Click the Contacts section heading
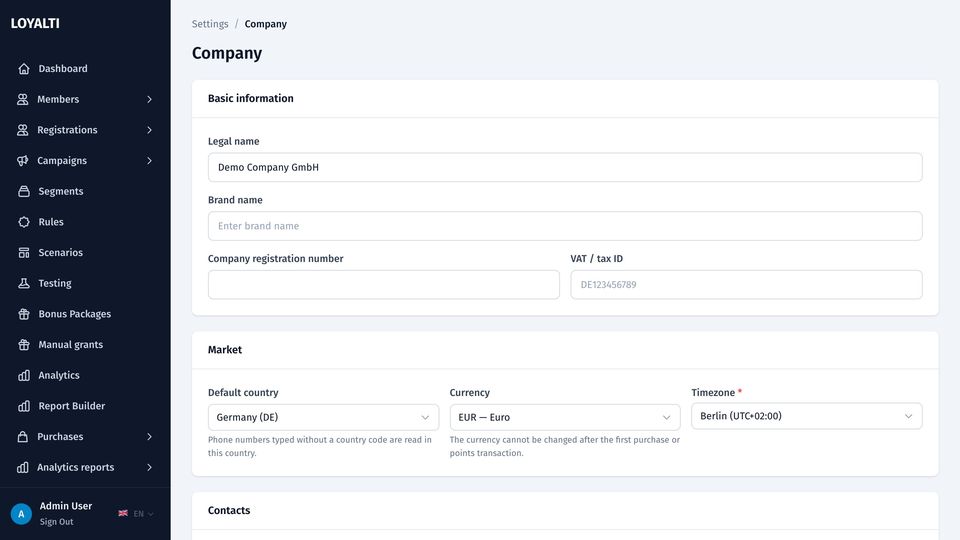 click(229, 511)
